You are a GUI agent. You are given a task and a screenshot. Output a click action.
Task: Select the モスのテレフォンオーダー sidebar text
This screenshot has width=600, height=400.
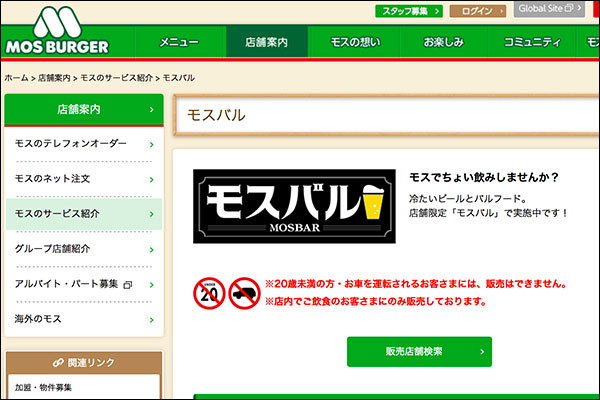(70, 144)
